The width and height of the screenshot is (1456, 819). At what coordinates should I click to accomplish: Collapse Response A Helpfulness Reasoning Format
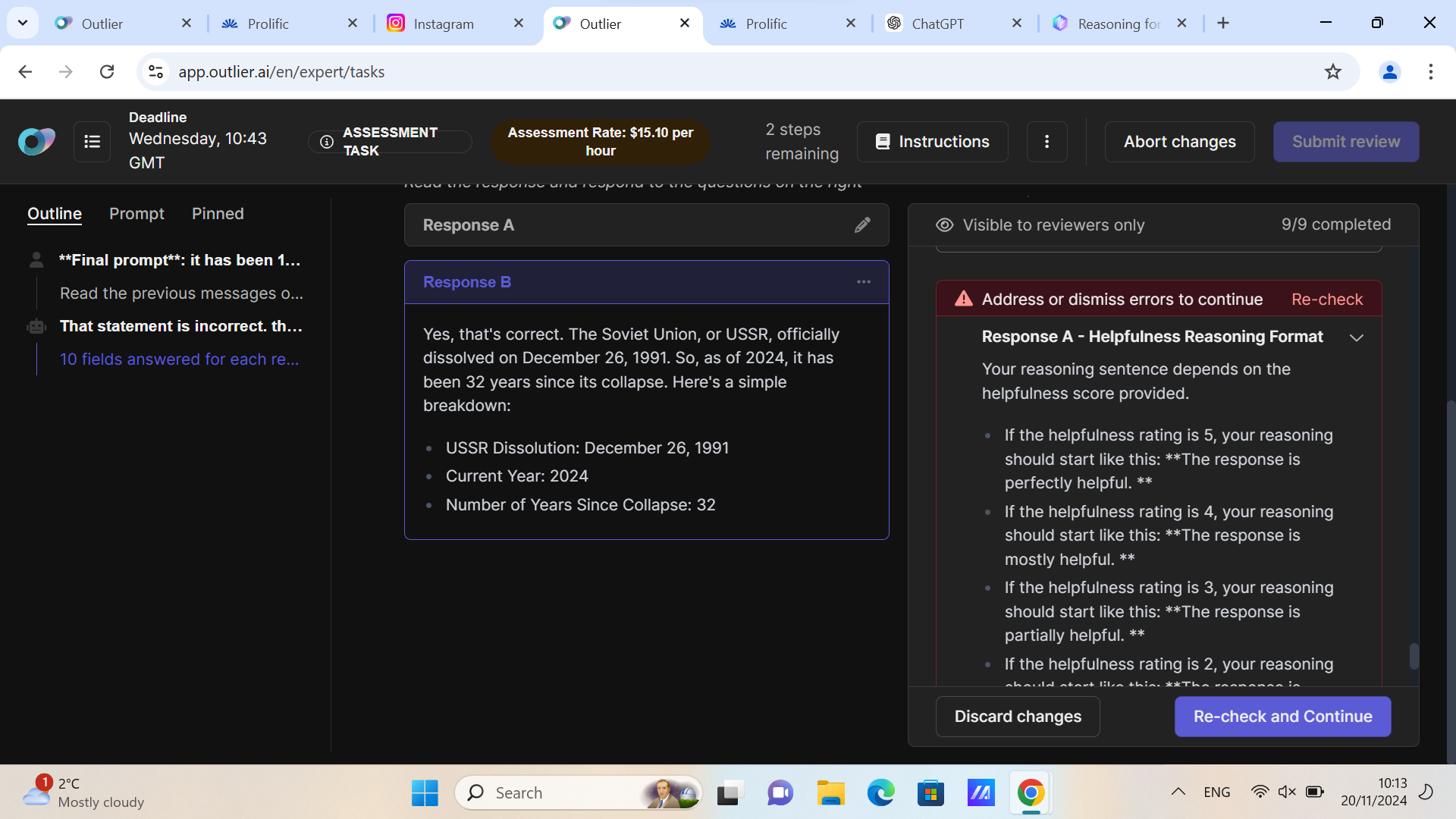click(x=1357, y=337)
